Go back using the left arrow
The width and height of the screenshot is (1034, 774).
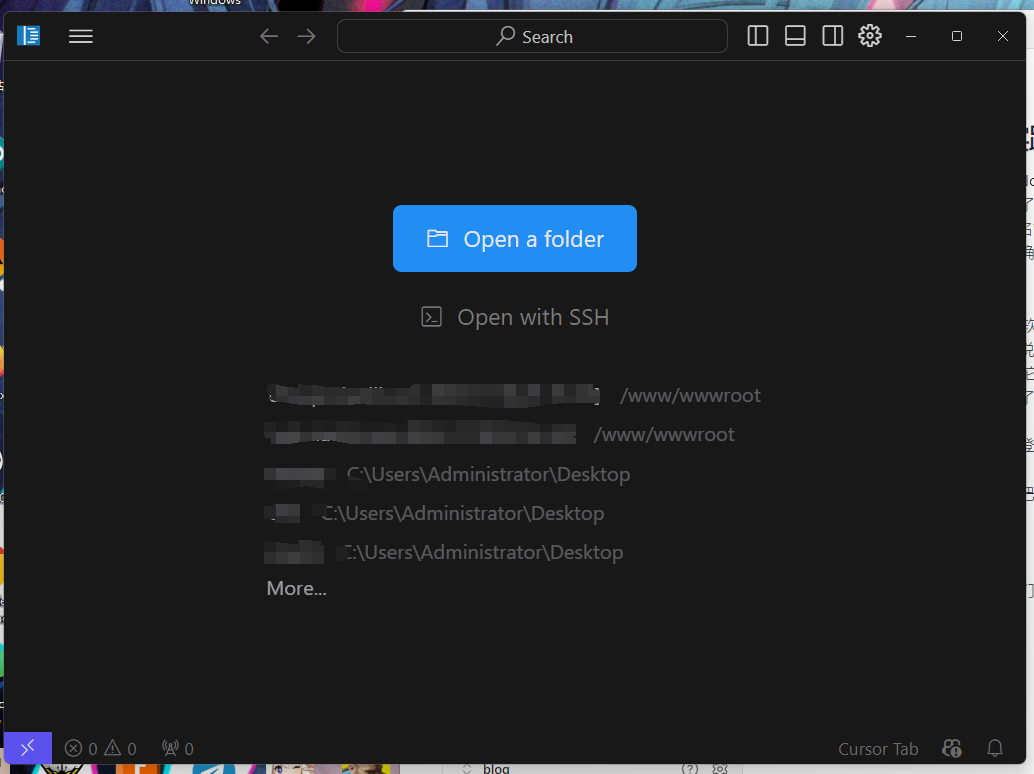pyautogui.click(x=268, y=37)
